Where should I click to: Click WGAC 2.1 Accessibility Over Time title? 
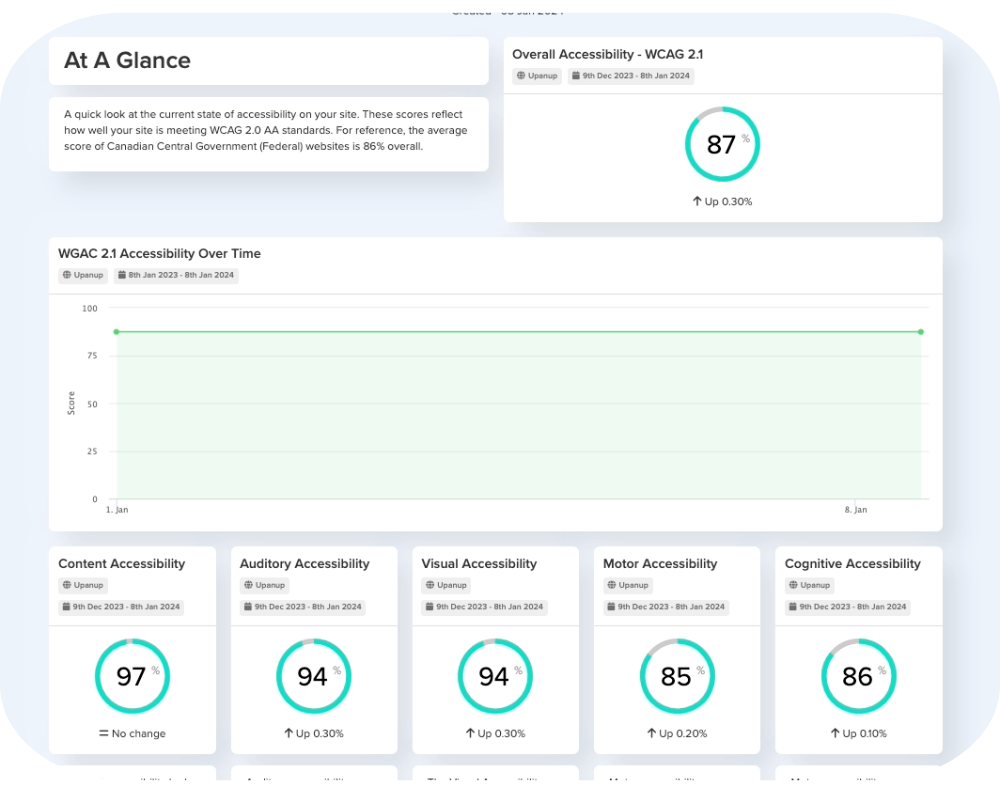pyautogui.click(x=159, y=253)
